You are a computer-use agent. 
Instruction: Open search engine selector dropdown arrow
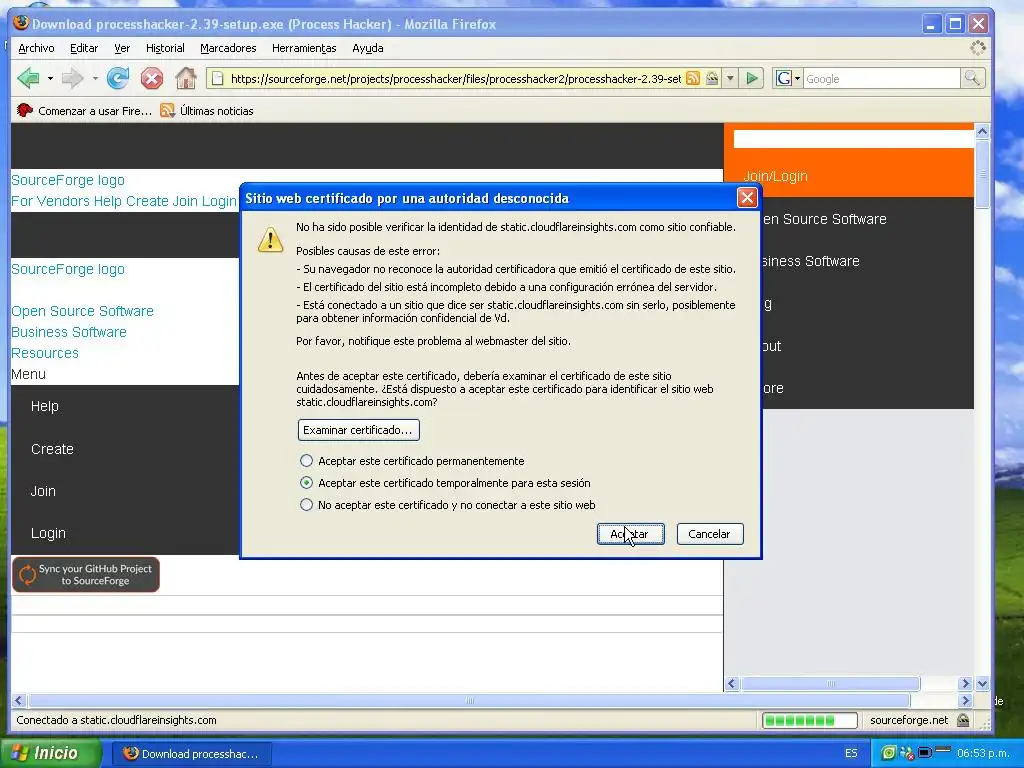(797, 79)
